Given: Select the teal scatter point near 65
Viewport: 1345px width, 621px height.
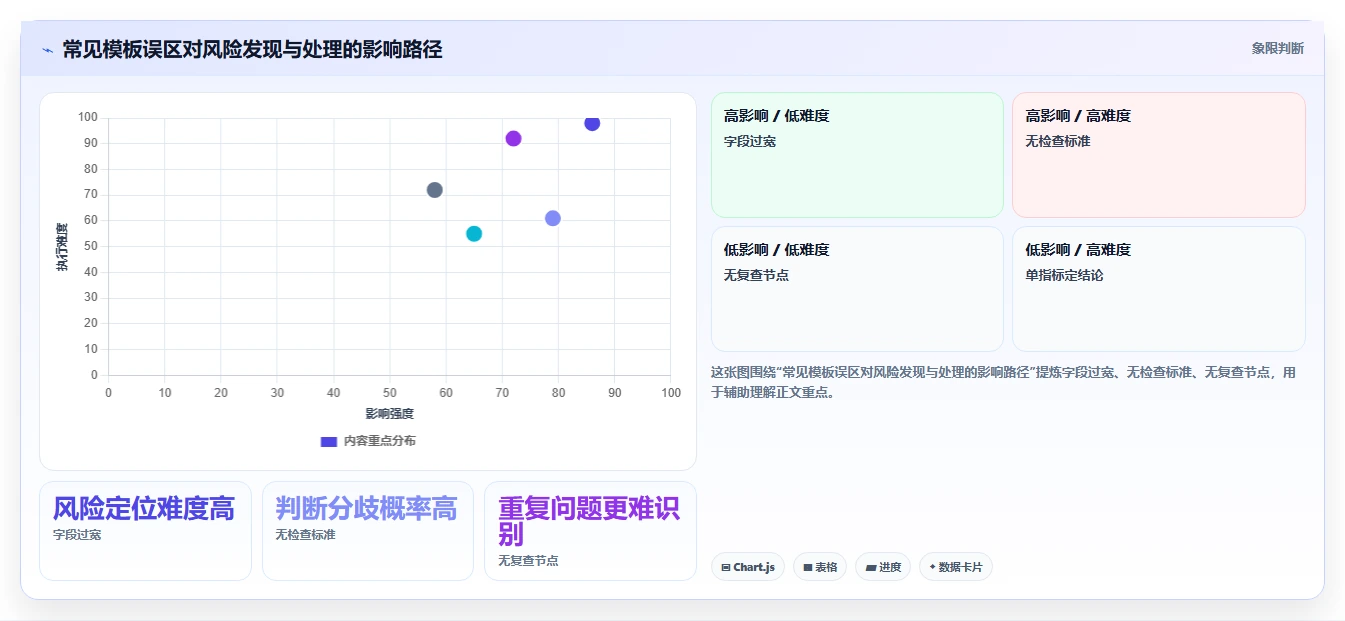Looking at the screenshot, I should [x=474, y=234].
